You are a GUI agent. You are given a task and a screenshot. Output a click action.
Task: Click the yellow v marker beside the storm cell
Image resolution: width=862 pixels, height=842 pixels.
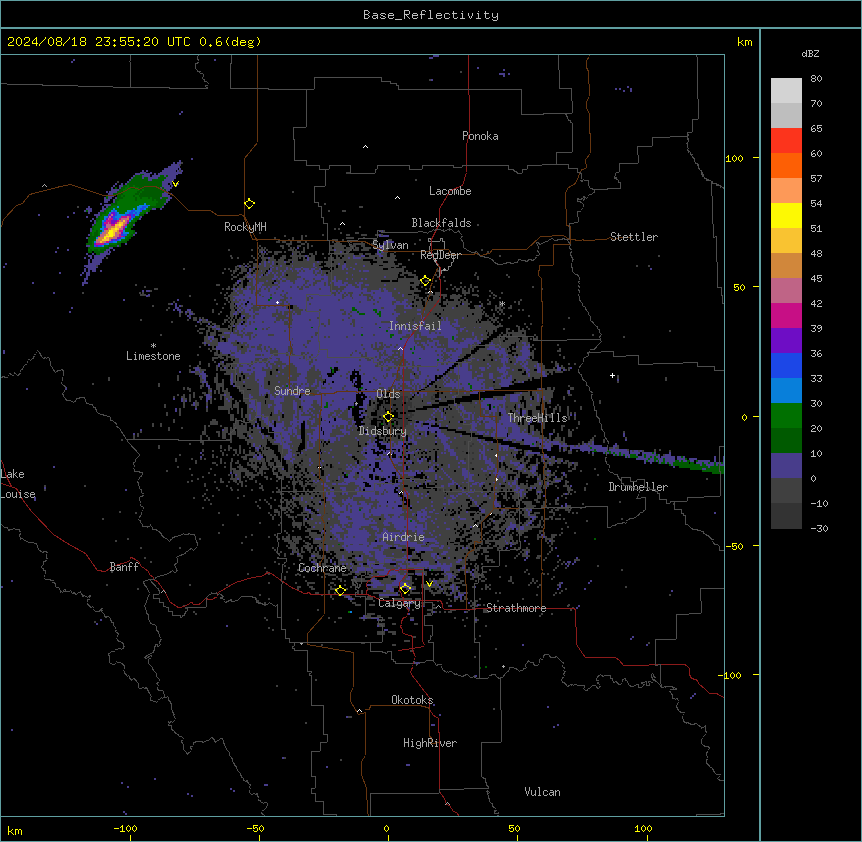[175, 184]
